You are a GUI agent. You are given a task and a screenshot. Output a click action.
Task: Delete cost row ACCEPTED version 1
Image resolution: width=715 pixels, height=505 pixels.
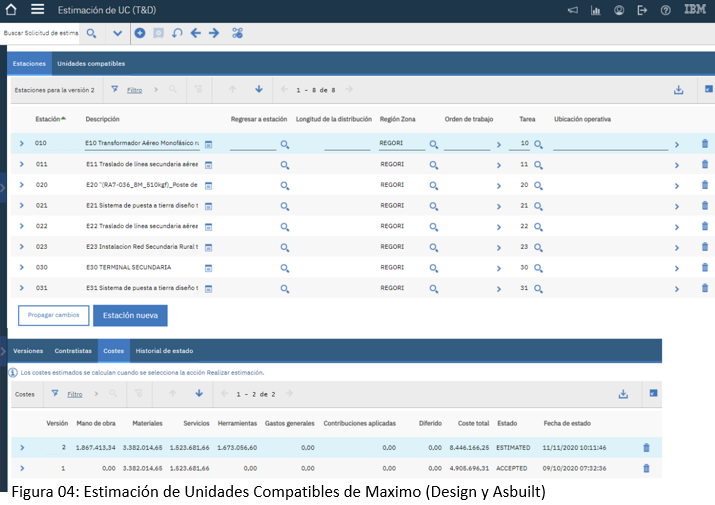[x=646, y=468]
